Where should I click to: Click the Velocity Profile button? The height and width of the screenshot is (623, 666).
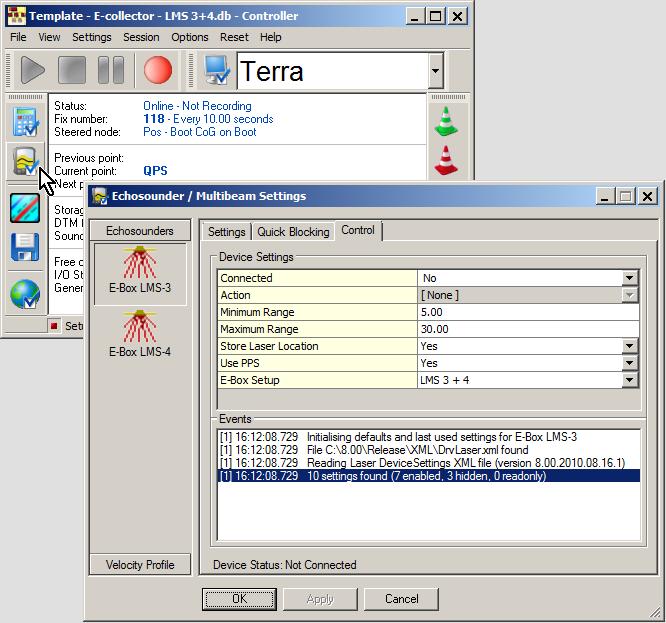pyautogui.click(x=140, y=565)
